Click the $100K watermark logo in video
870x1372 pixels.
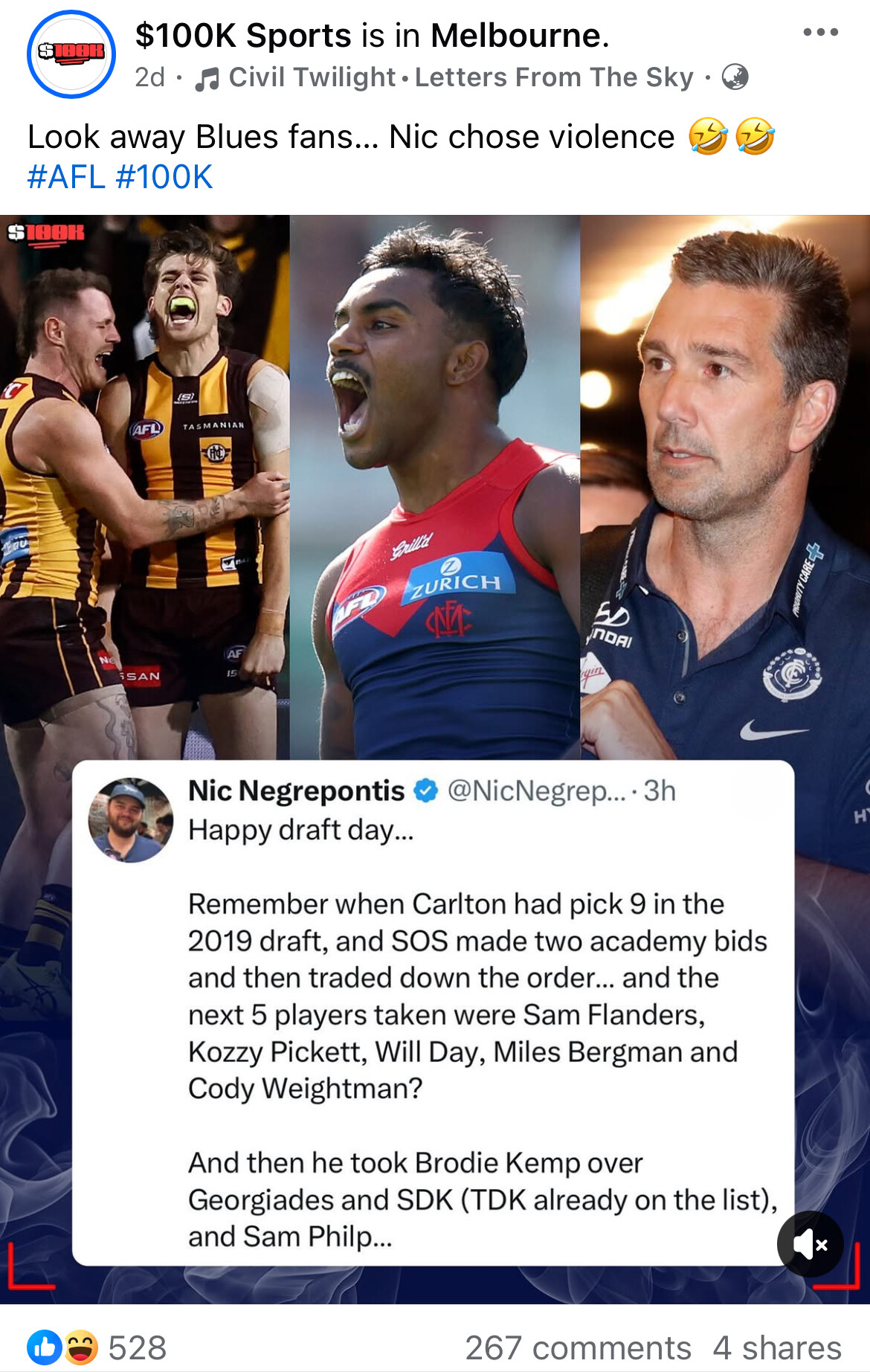click(x=46, y=233)
